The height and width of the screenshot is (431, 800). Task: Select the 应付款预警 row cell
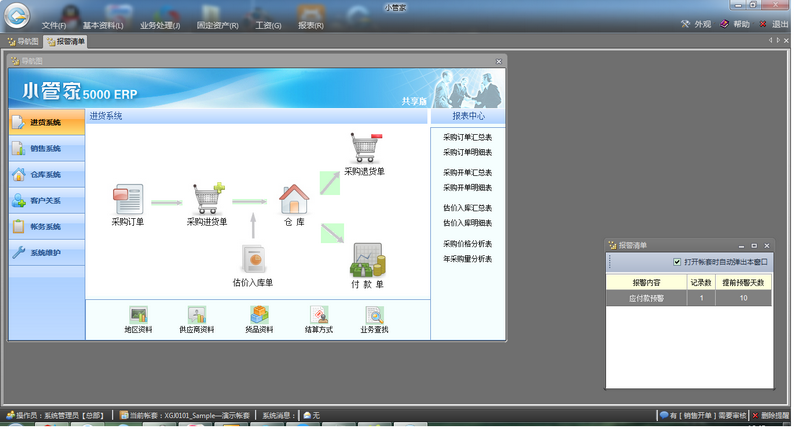pyautogui.click(x=646, y=298)
